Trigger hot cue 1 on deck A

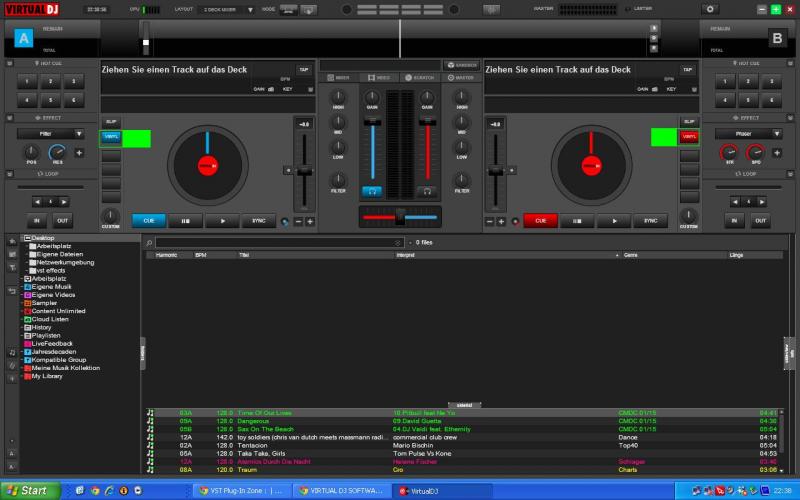[27, 82]
